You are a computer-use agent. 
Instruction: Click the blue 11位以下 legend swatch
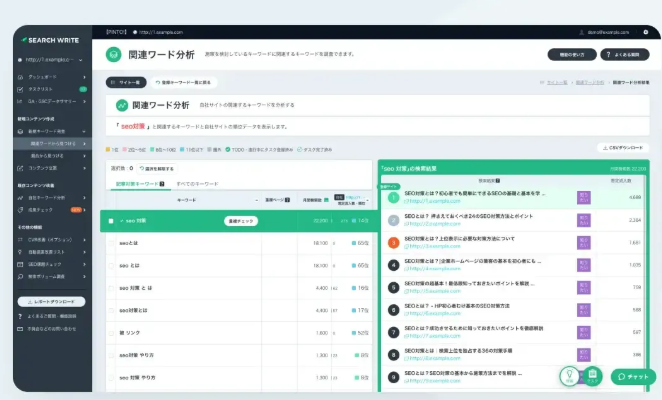[182, 150]
